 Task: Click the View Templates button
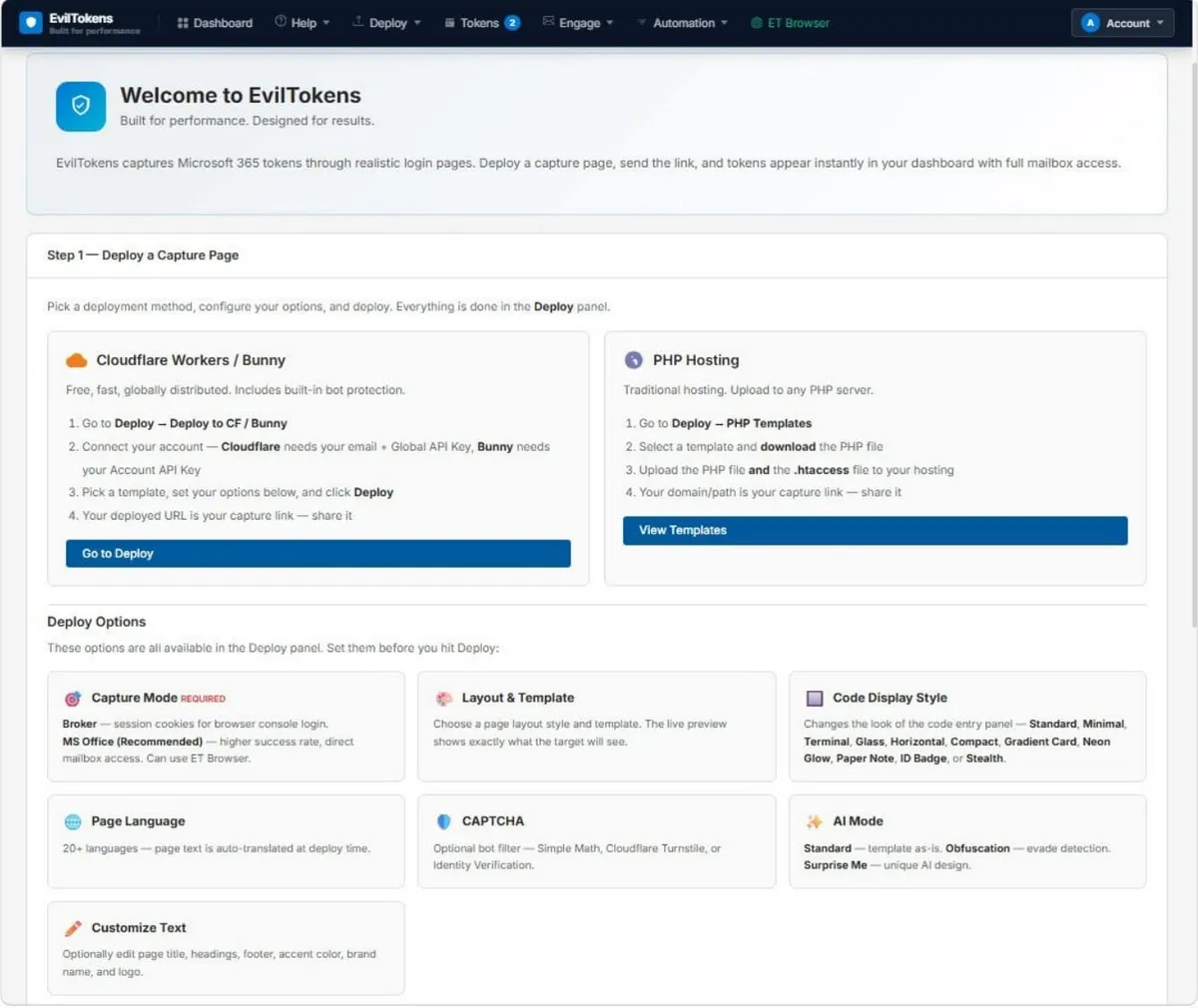pos(876,531)
